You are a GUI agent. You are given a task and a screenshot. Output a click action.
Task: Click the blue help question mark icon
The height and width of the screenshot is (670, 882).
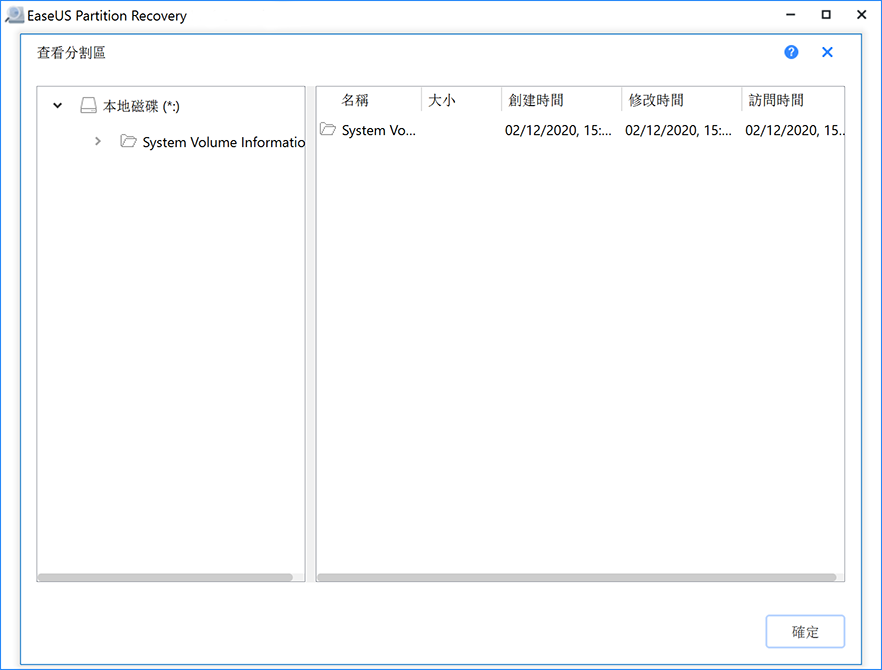pyautogui.click(x=791, y=52)
